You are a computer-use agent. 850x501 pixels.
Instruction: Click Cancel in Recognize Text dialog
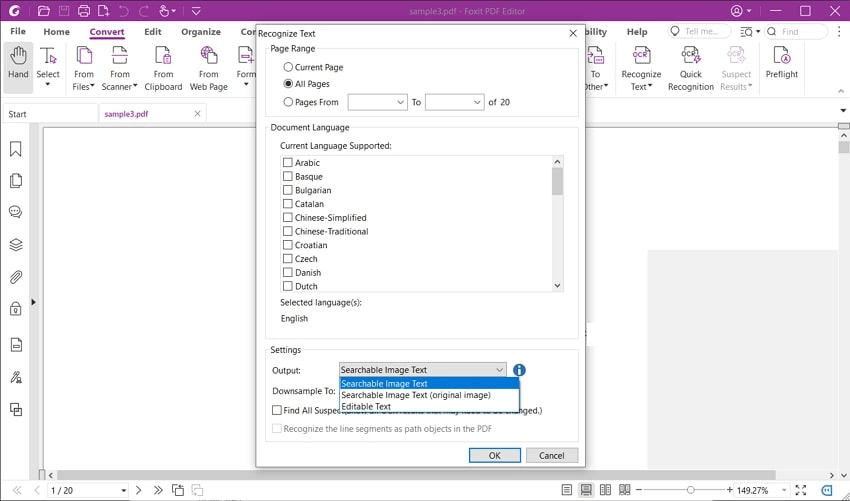point(552,455)
